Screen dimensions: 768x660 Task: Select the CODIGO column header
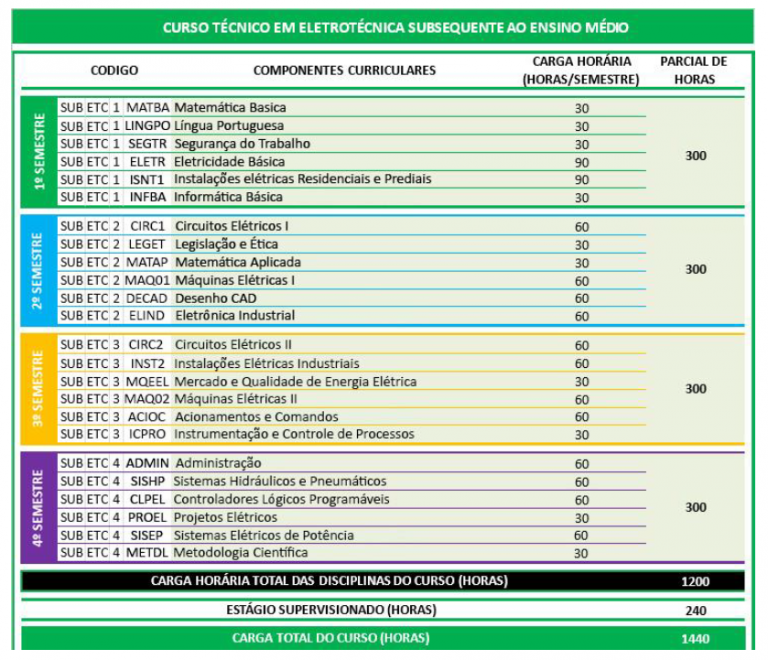coord(114,71)
